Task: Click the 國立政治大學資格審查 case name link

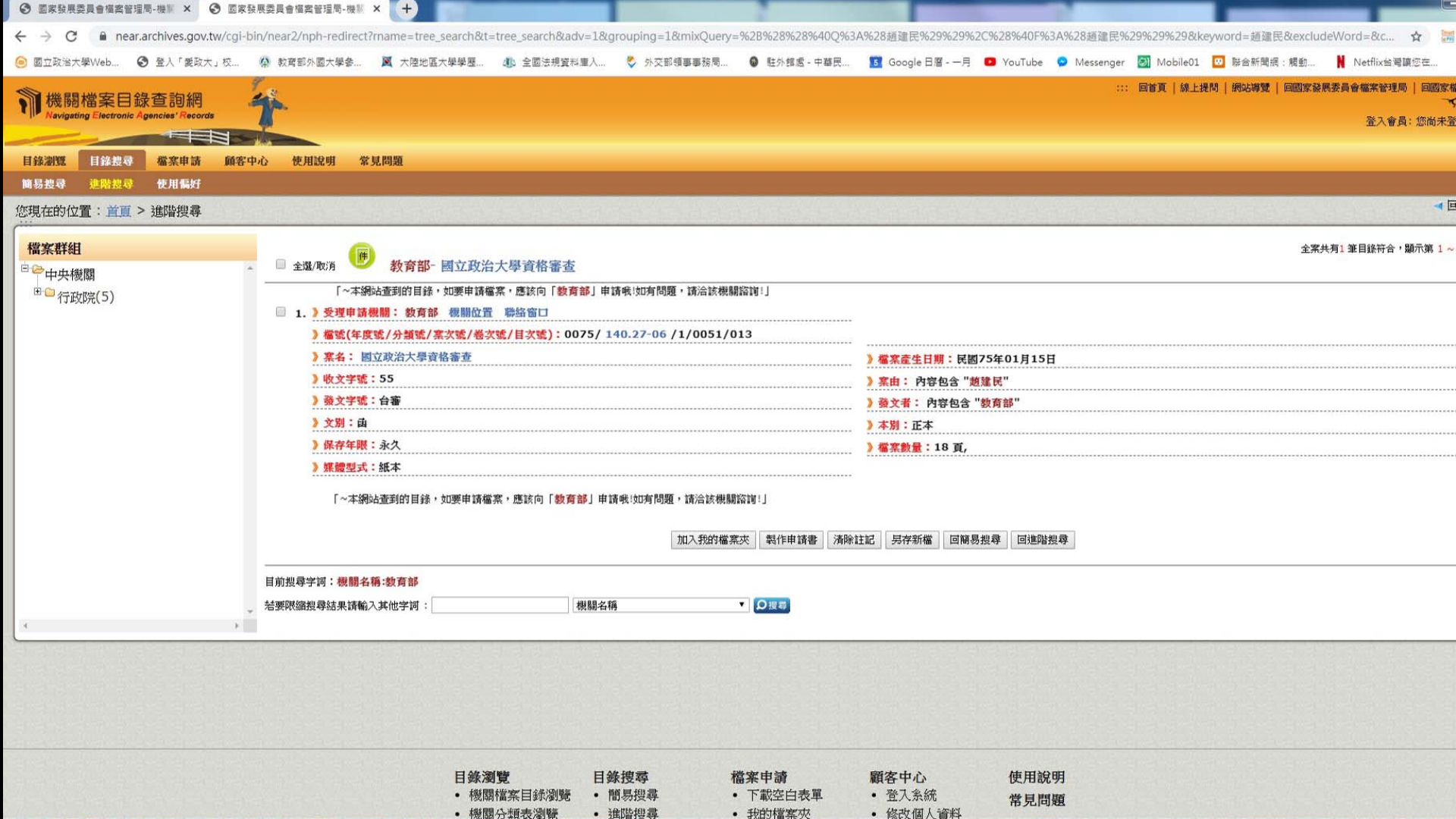Action: 416,356
